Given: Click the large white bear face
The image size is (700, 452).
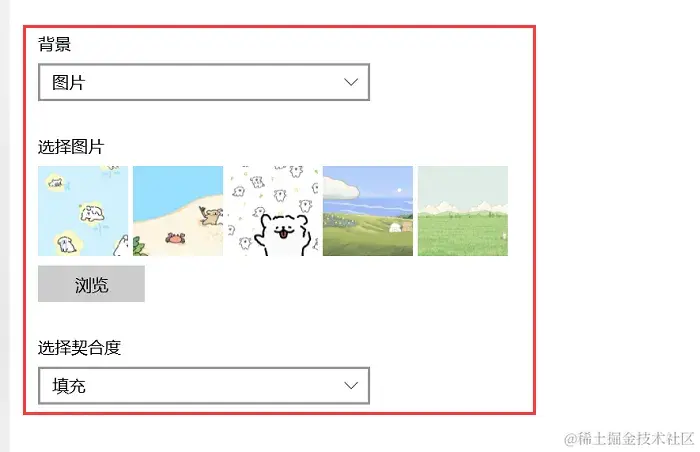Looking at the screenshot, I should 283,234.
